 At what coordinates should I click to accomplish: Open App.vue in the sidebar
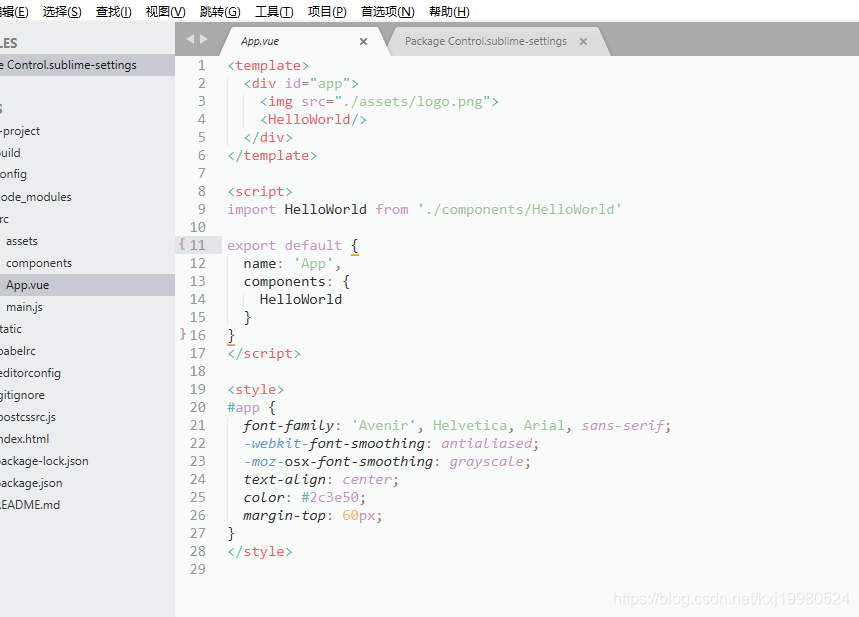pyautogui.click(x=87, y=285)
